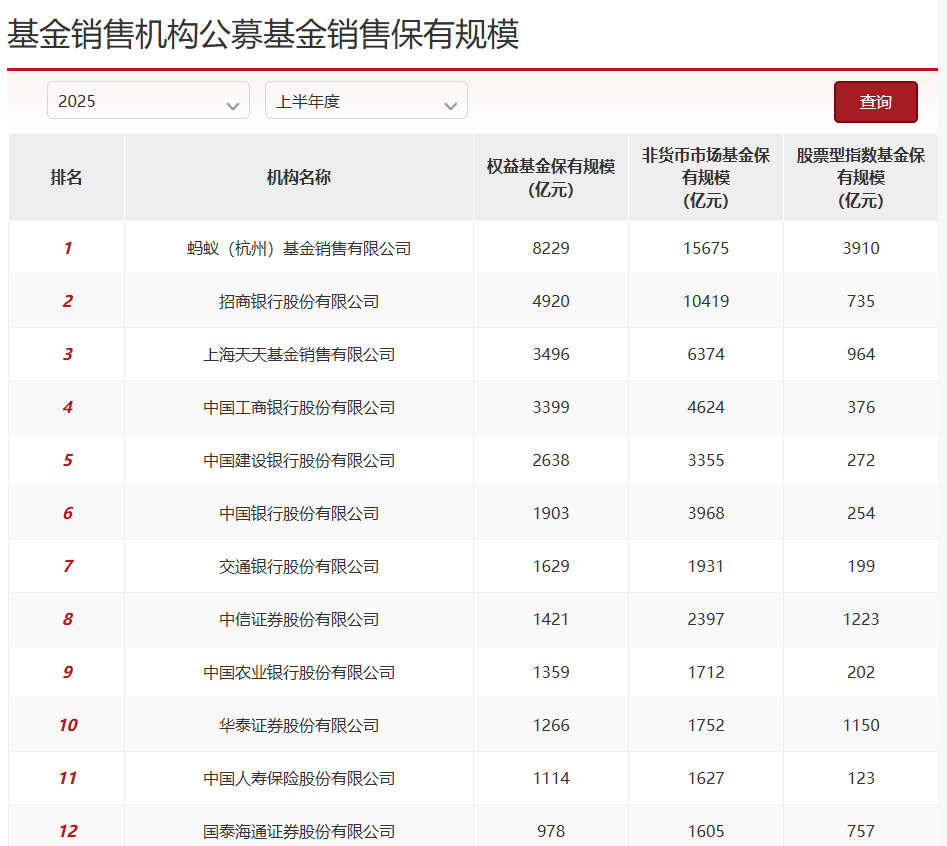Click rank number 10
The width and height of the screenshot is (947, 846).
(x=68, y=726)
